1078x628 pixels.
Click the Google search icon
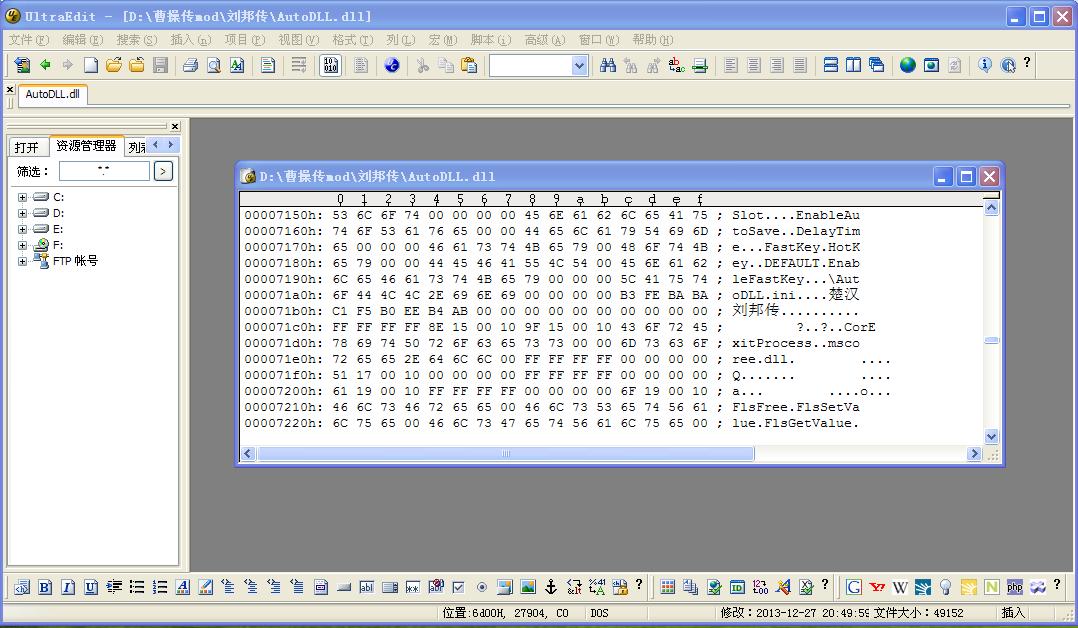click(x=854, y=587)
